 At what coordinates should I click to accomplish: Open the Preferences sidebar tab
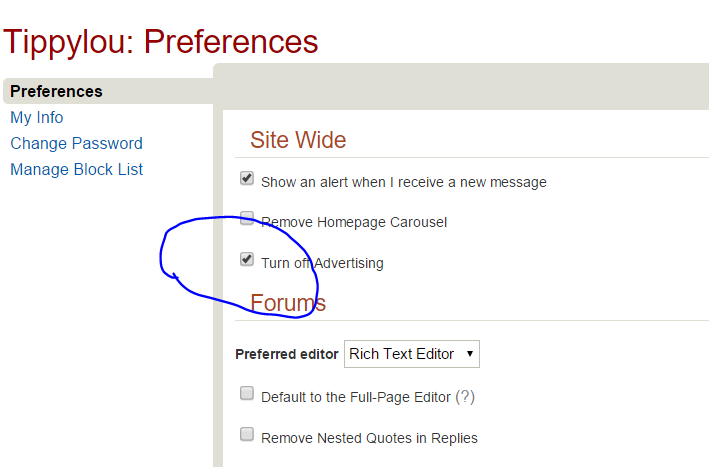click(x=56, y=91)
